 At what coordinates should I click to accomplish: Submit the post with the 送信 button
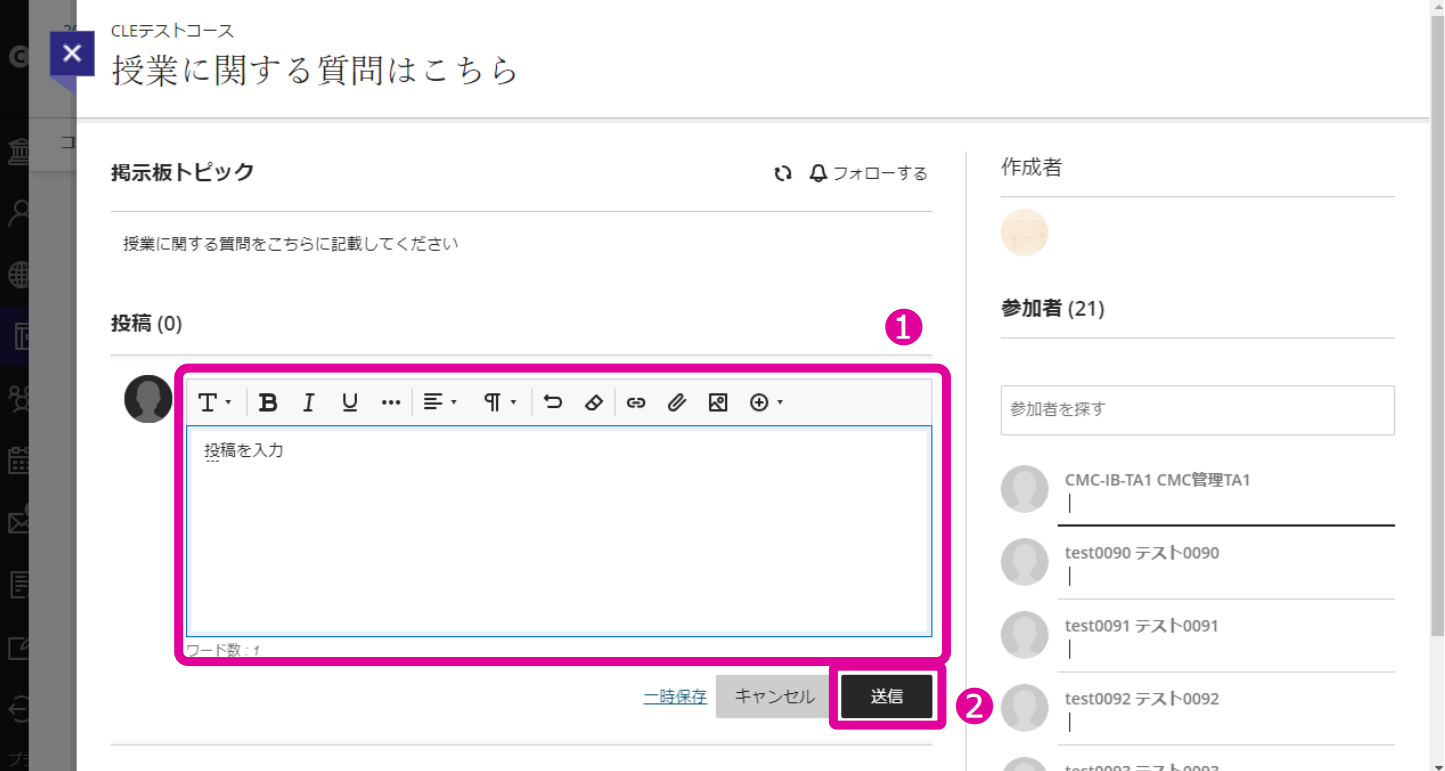(x=885, y=696)
